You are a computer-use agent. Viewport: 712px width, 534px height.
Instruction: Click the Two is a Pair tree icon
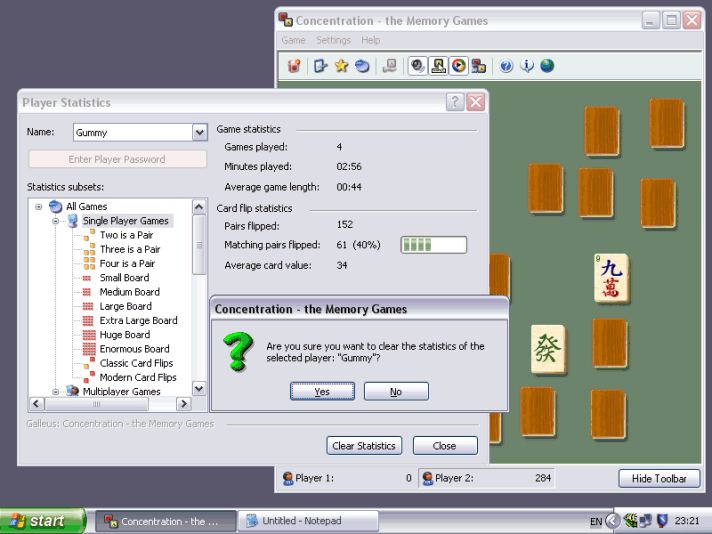[89, 235]
